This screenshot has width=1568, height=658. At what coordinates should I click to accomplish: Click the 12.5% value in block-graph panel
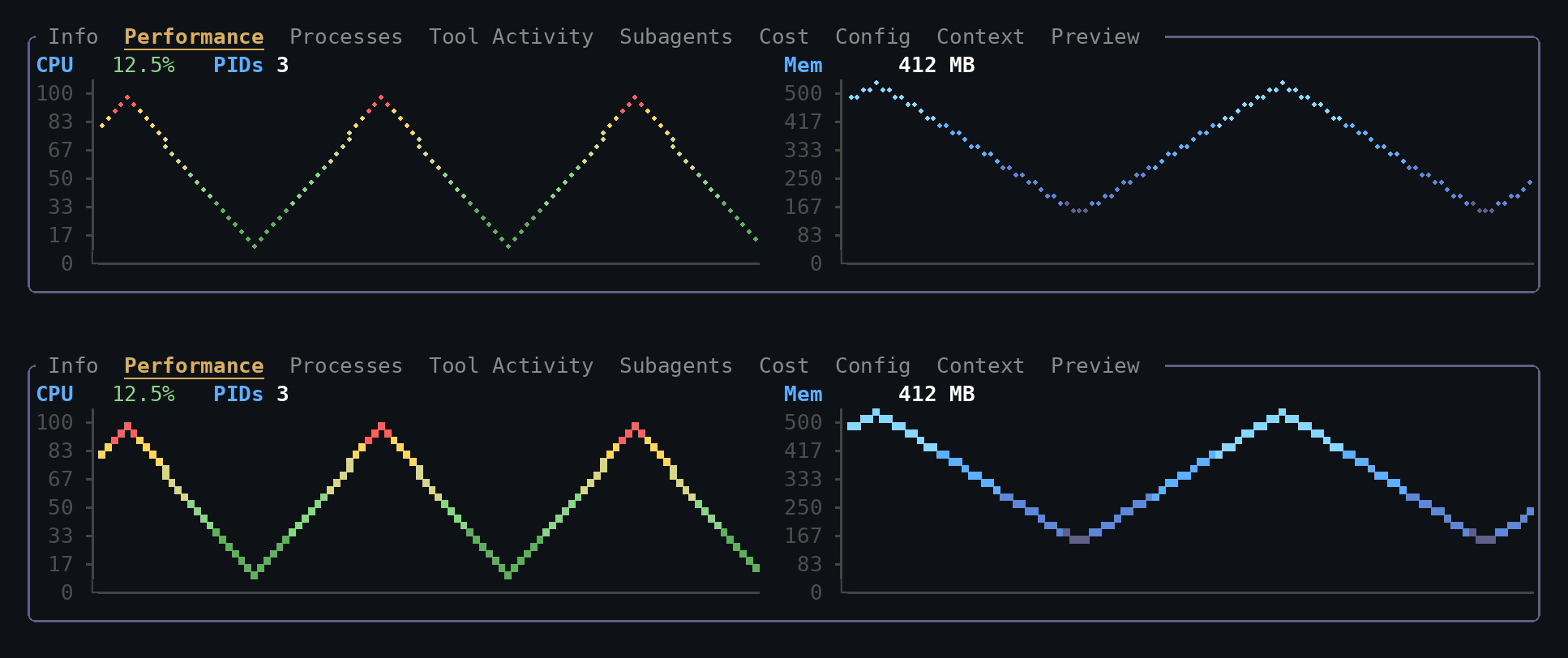pos(144,394)
